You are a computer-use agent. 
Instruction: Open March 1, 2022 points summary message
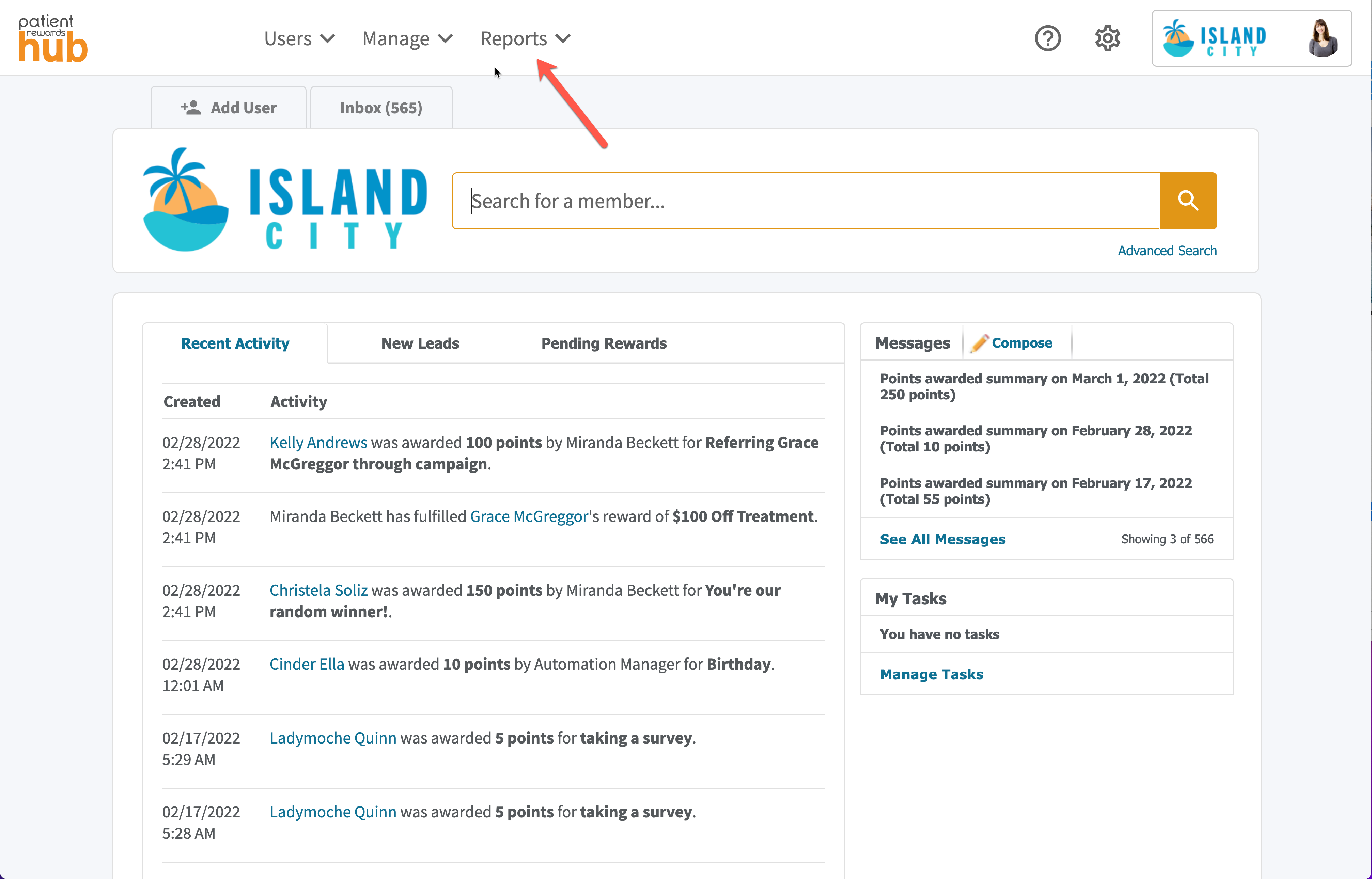[x=1044, y=386]
